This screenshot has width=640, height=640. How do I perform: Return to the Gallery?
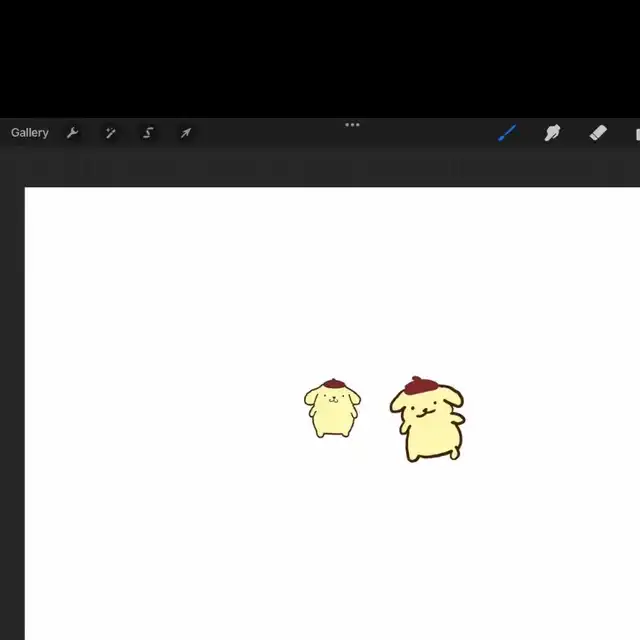[29, 132]
